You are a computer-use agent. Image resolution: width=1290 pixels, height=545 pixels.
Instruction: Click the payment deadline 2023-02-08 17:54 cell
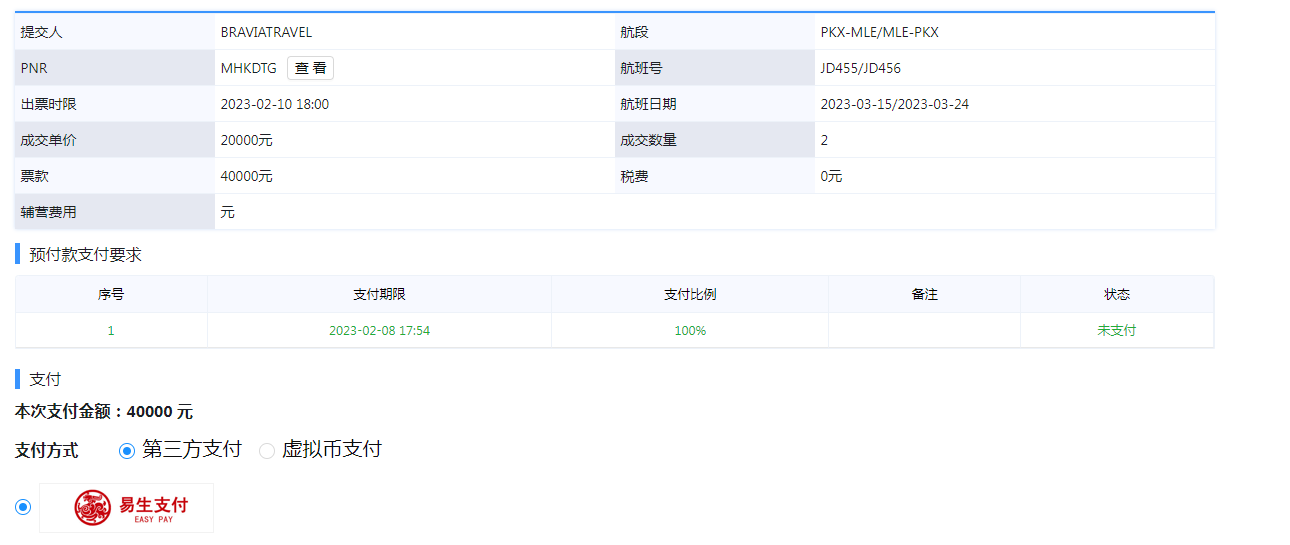379,330
